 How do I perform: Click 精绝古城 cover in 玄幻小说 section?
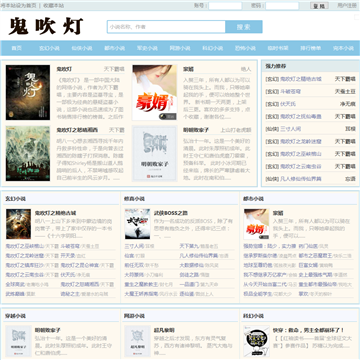(18, 224)
